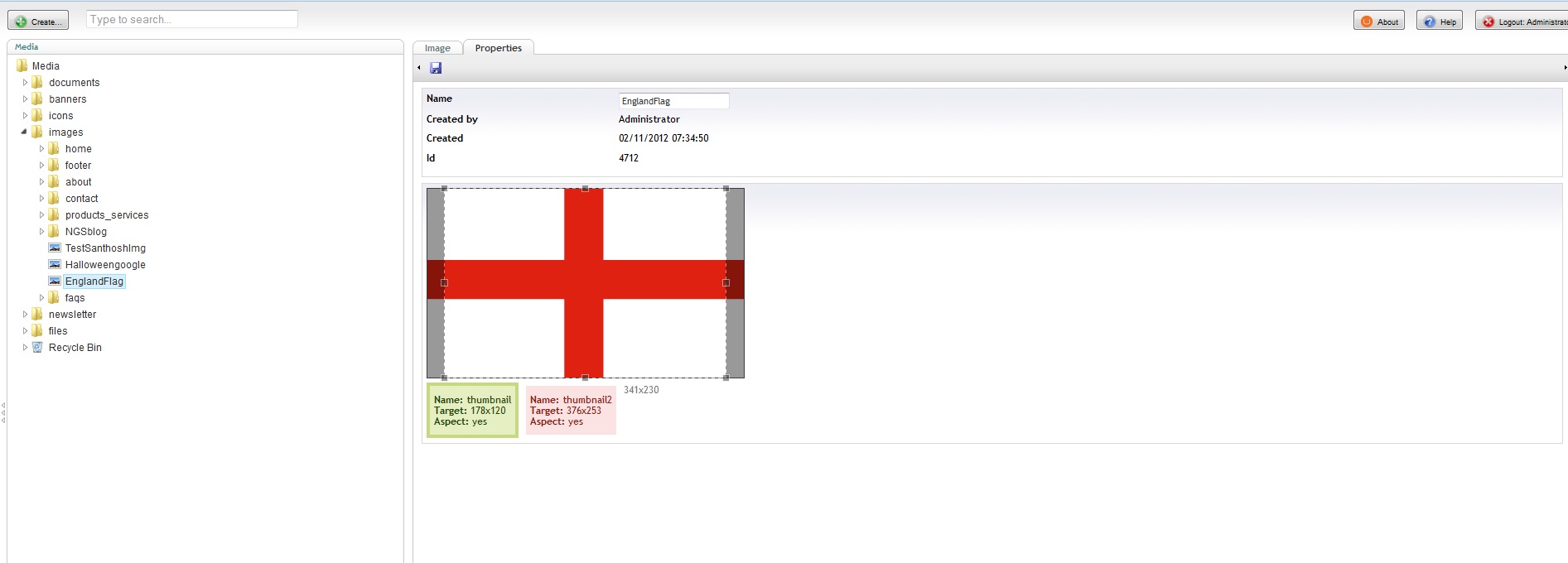Focus the Type to search field
Viewport: 1568px width, 563px height.
coord(192,19)
